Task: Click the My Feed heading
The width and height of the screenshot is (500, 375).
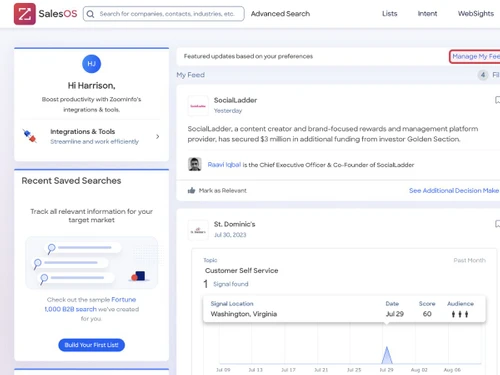Action: point(190,75)
